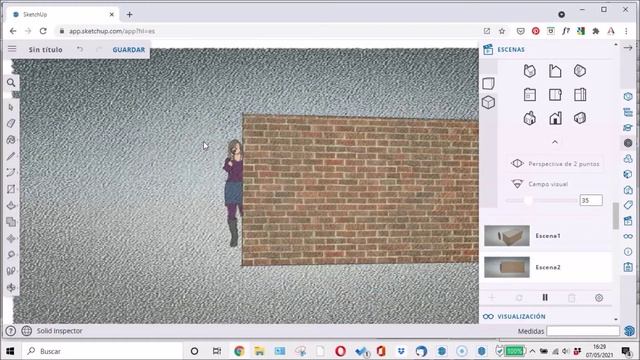Bookmark this page star icon
Screen dimensions: 640x360
502,31
